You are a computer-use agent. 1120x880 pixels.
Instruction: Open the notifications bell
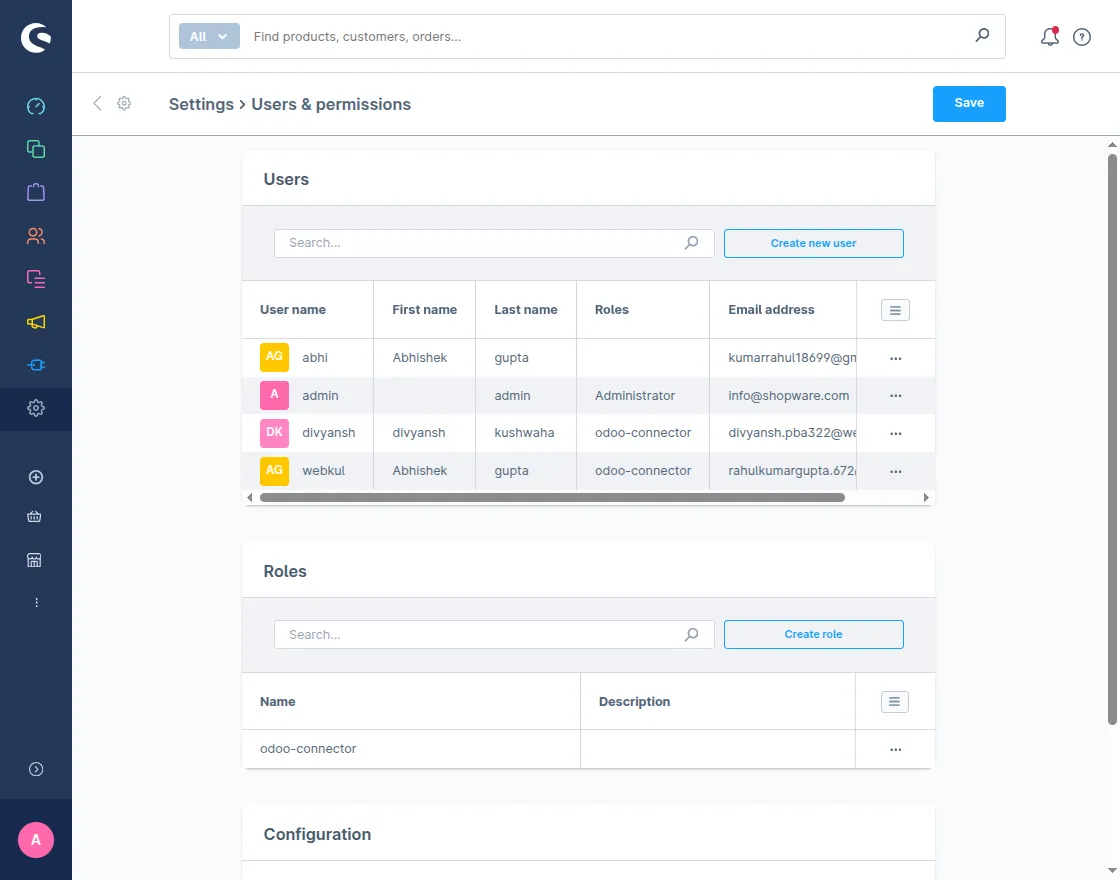click(x=1049, y=36)
